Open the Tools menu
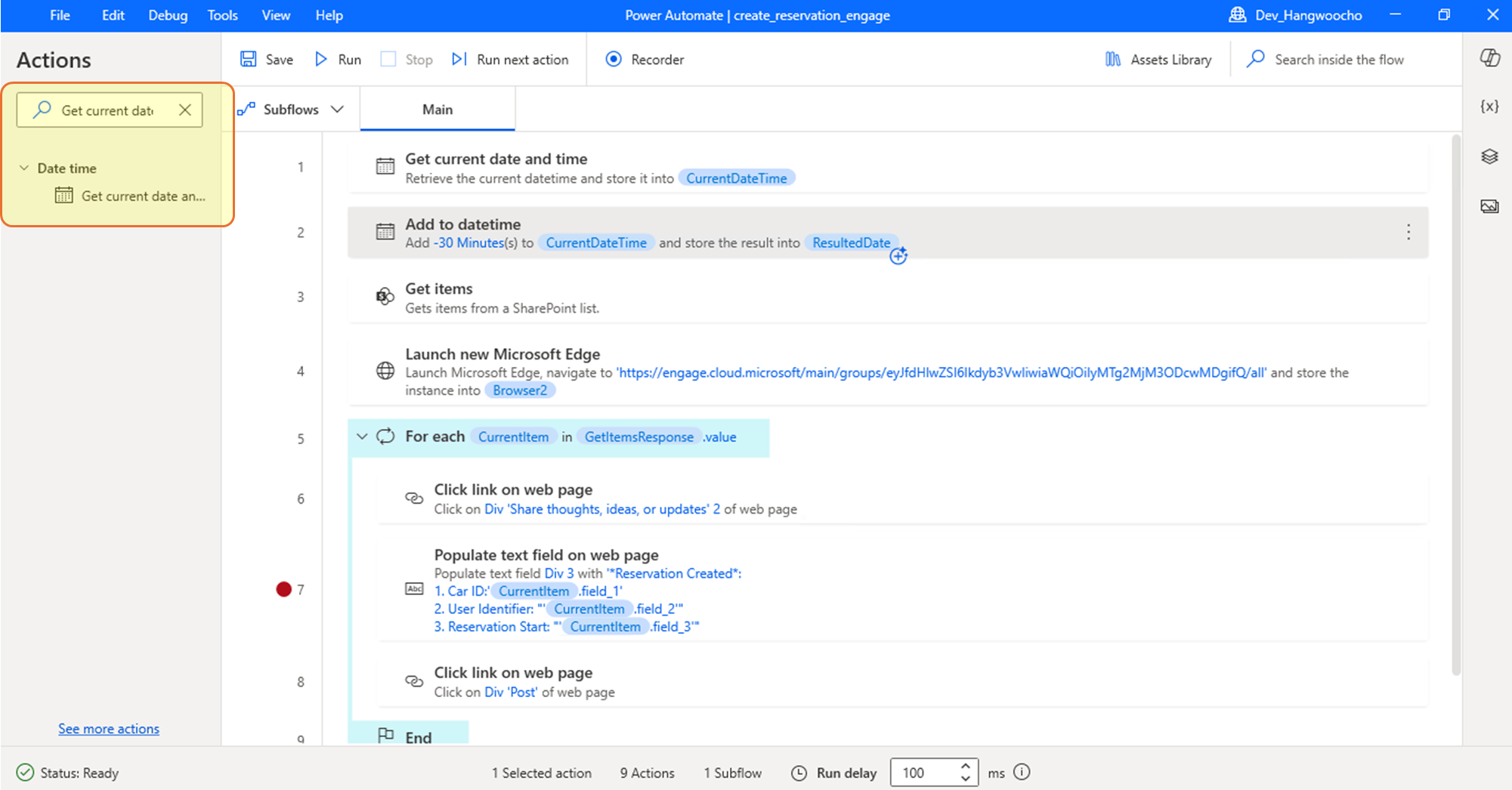Image resolution: width=1512 pixels, height=790 pixels. pyautogui.click(x=222, y=15)
